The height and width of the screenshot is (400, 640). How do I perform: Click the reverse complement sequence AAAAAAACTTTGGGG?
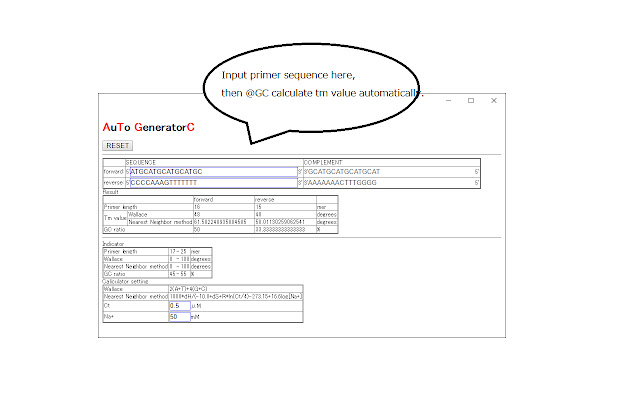tap(347, 181)
